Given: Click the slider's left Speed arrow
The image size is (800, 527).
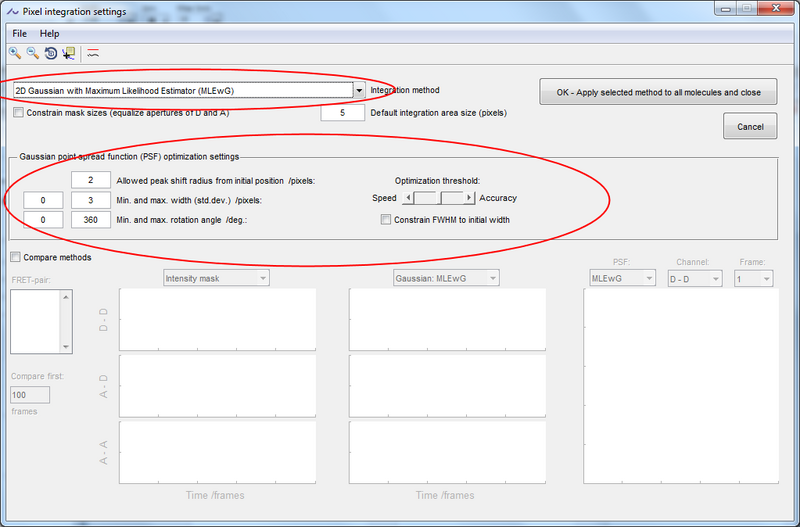Looking at the screenshot, I should point(407,198).
